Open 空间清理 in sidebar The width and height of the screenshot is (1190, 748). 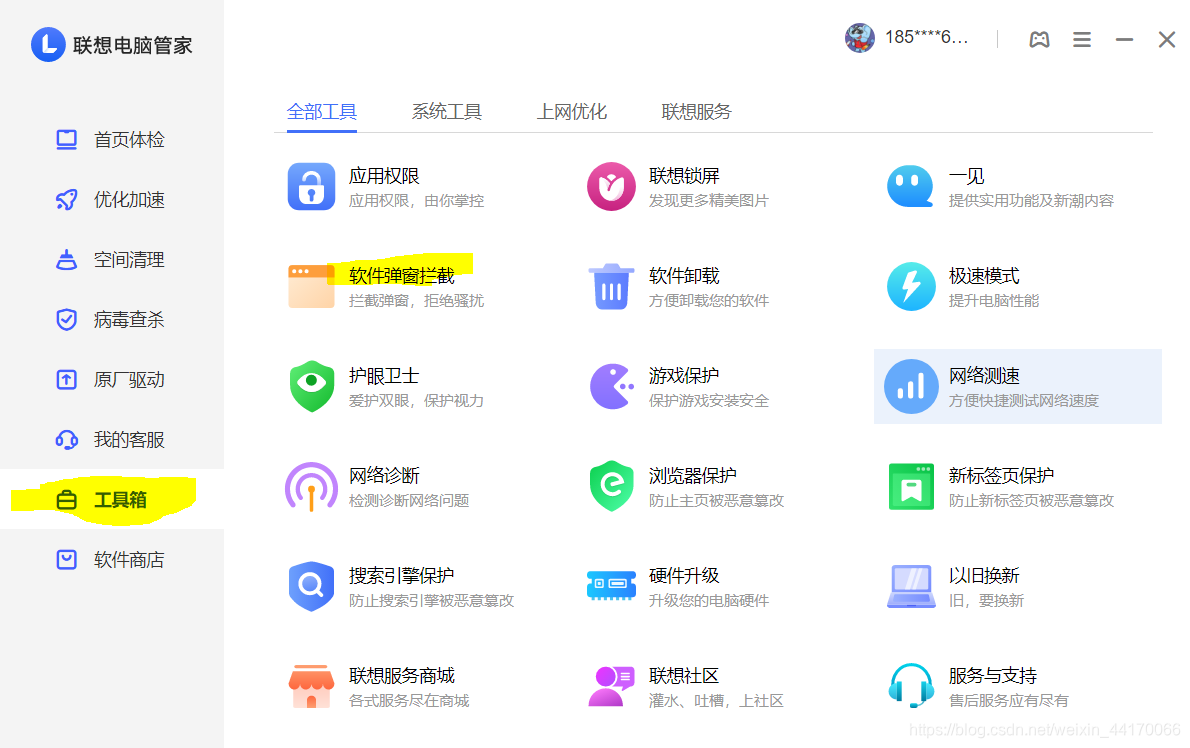[111, 259]
